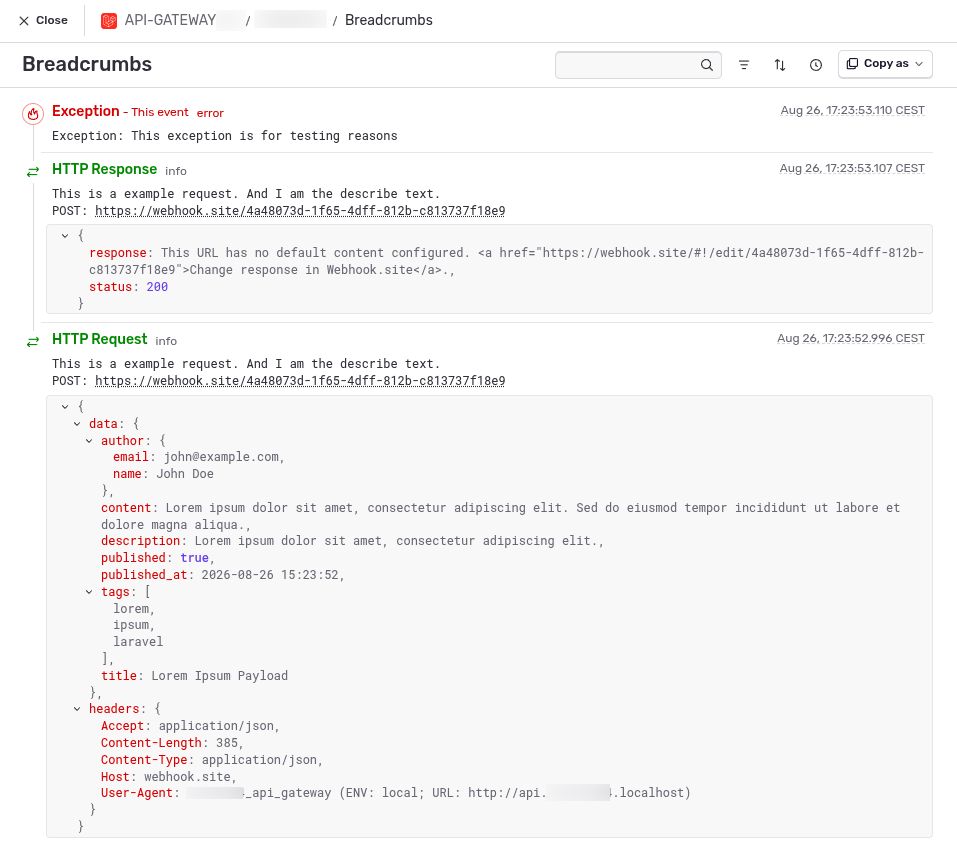
Task: Click the Close button
Action: pyautogui.click(x=43, y=20)
